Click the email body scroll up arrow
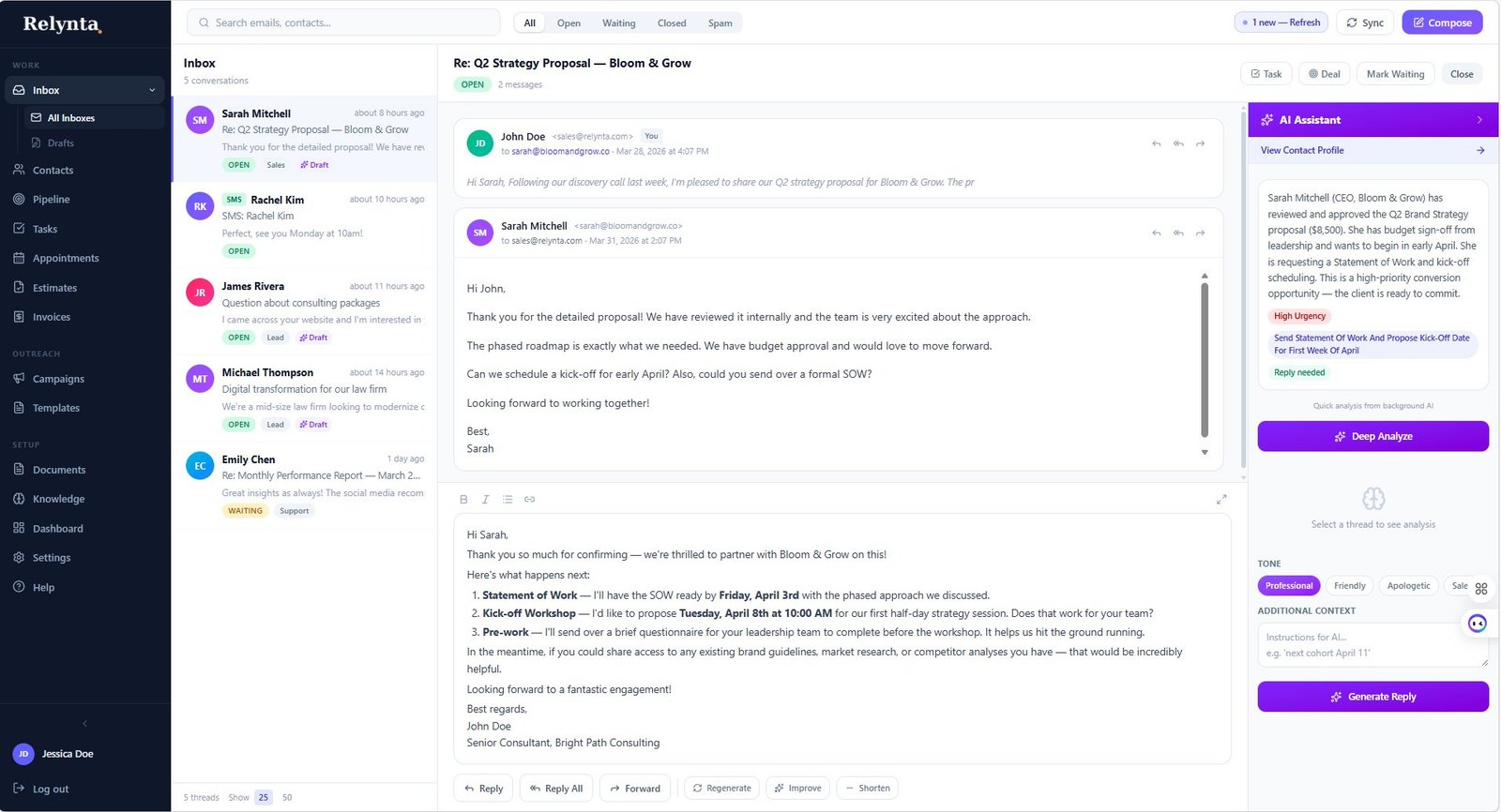1501x812 pixels. [x=1205, y=276]
